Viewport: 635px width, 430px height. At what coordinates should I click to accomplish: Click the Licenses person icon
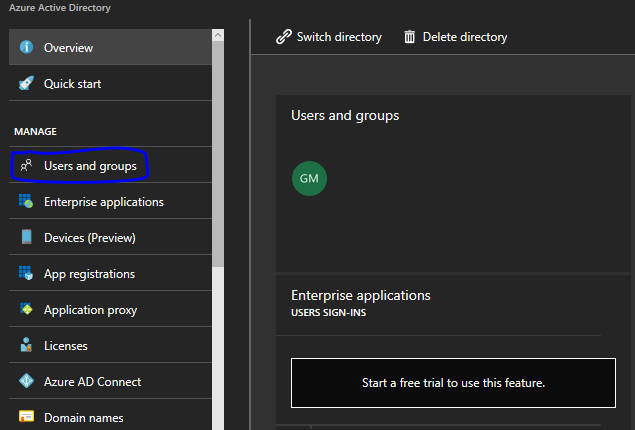tap(26, 345)
